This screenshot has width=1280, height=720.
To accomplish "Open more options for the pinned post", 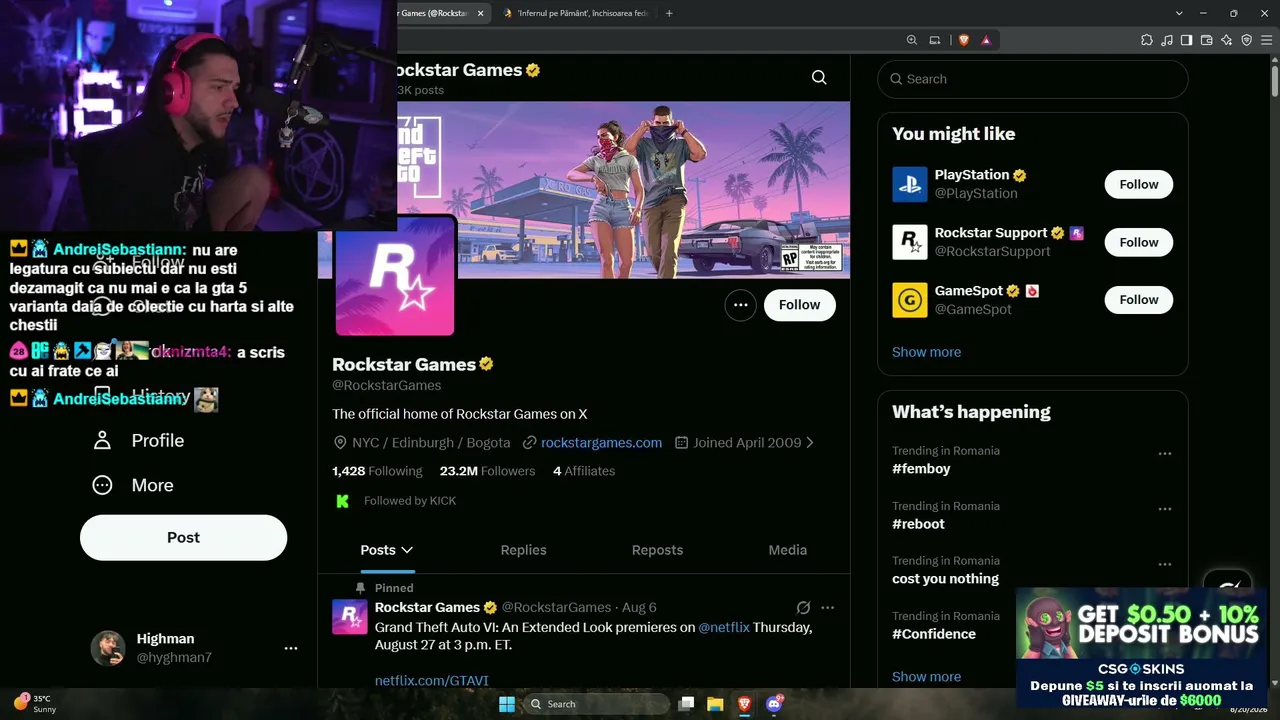I will tap(827, 607).
